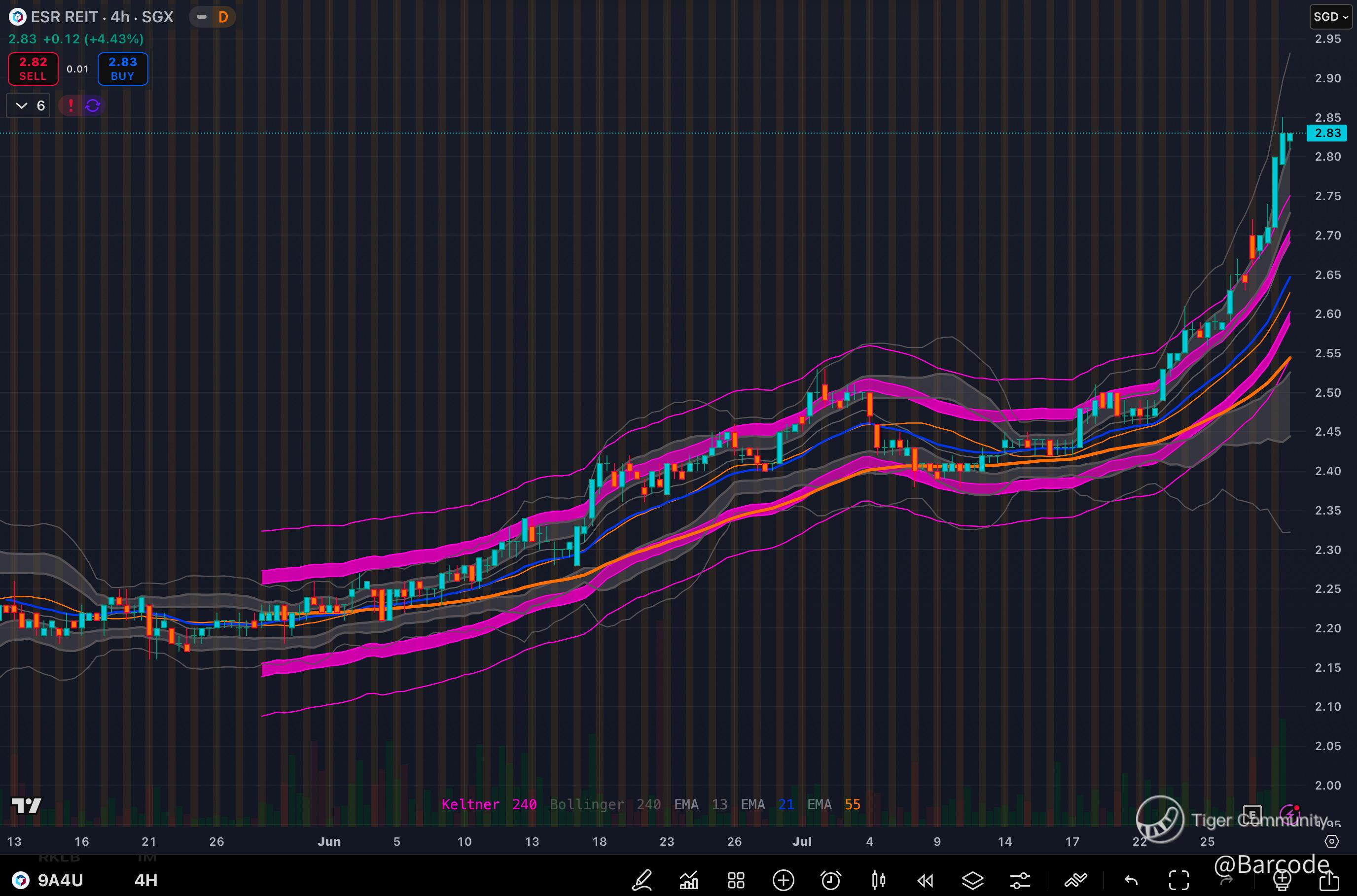Open the layout grid icon
This screenshot has height=896, width=1357.
point(736,880)
